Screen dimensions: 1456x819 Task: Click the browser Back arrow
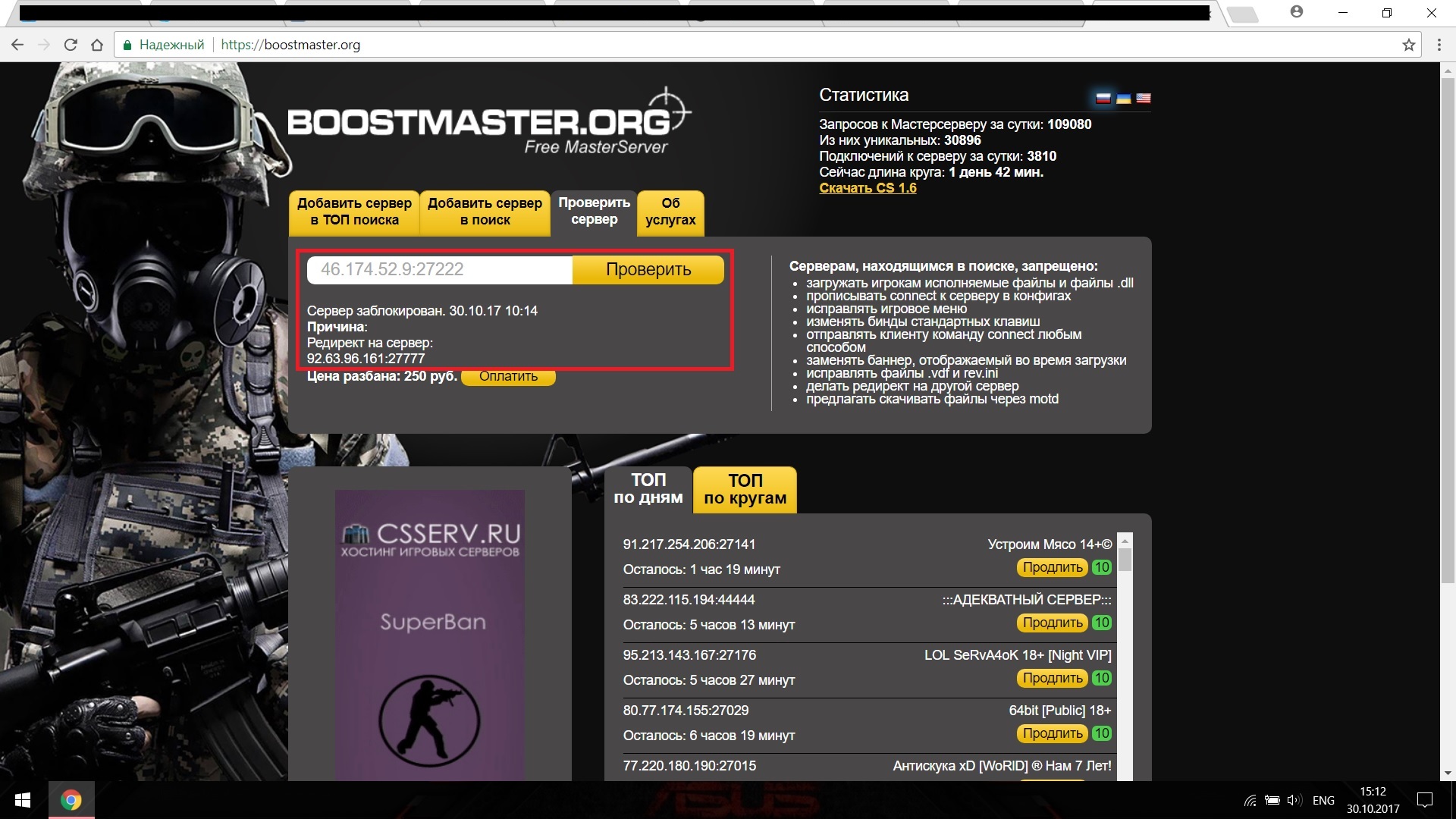(x=17, y=45)
